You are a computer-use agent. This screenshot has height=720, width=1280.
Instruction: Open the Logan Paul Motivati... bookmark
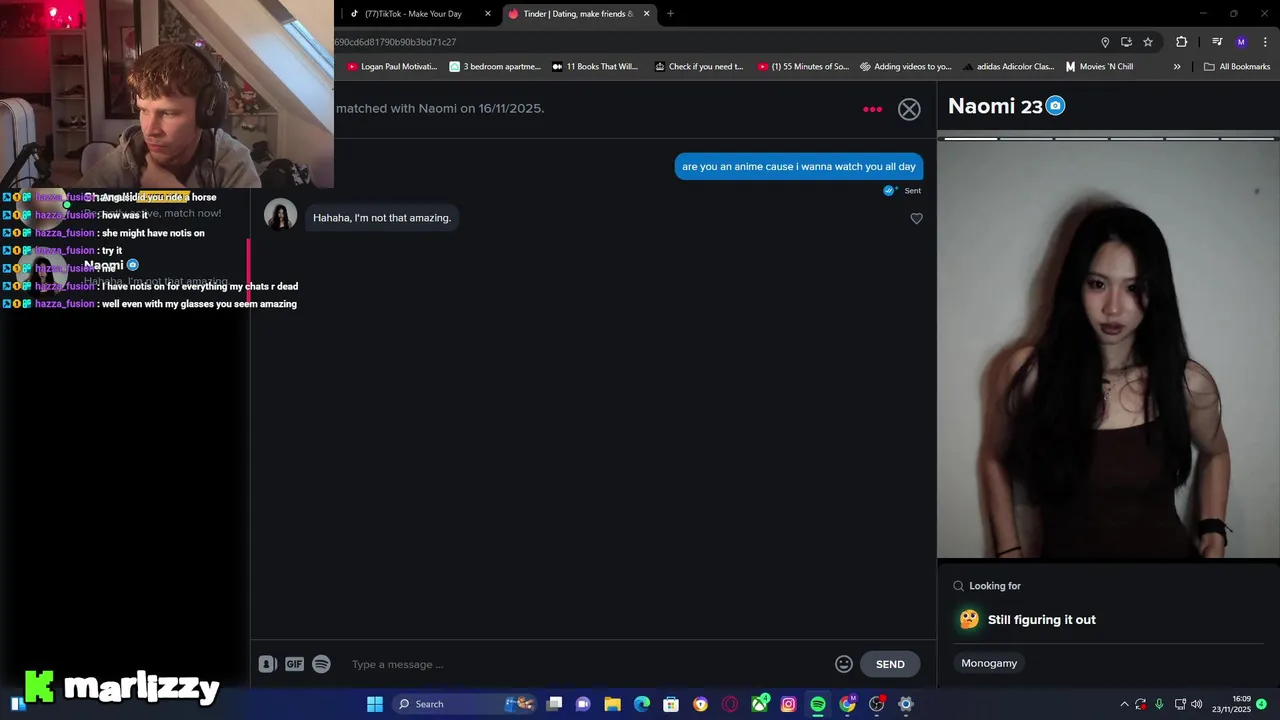click(x=393, y=67)
